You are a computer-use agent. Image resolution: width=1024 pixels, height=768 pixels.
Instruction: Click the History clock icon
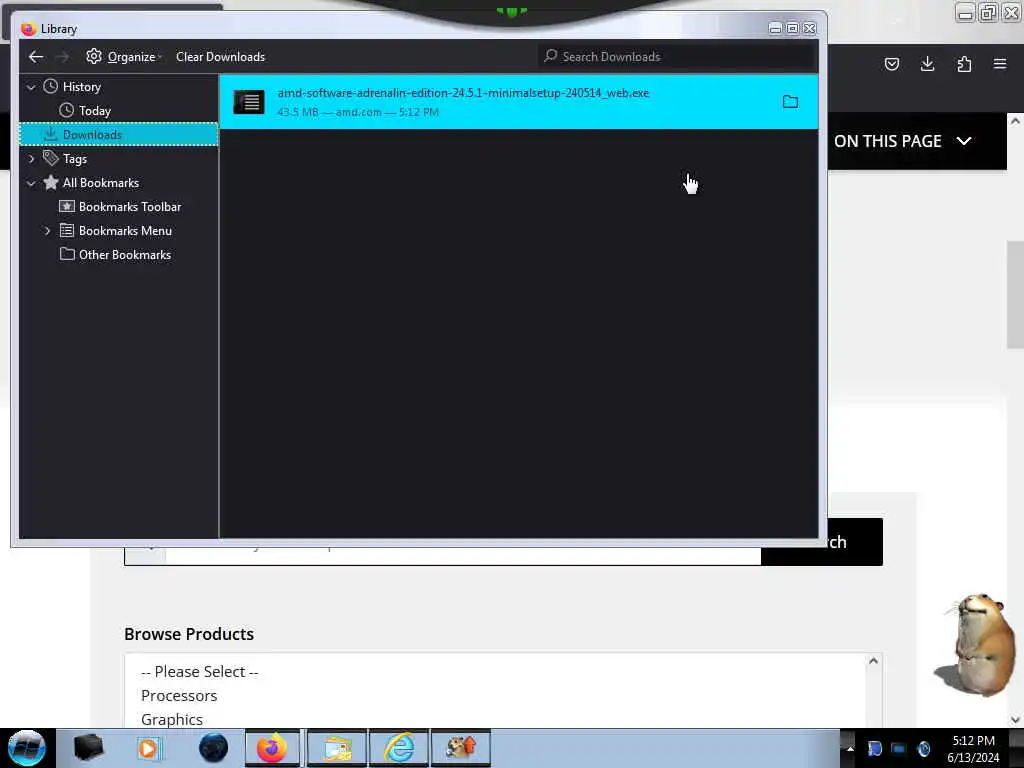50,86
